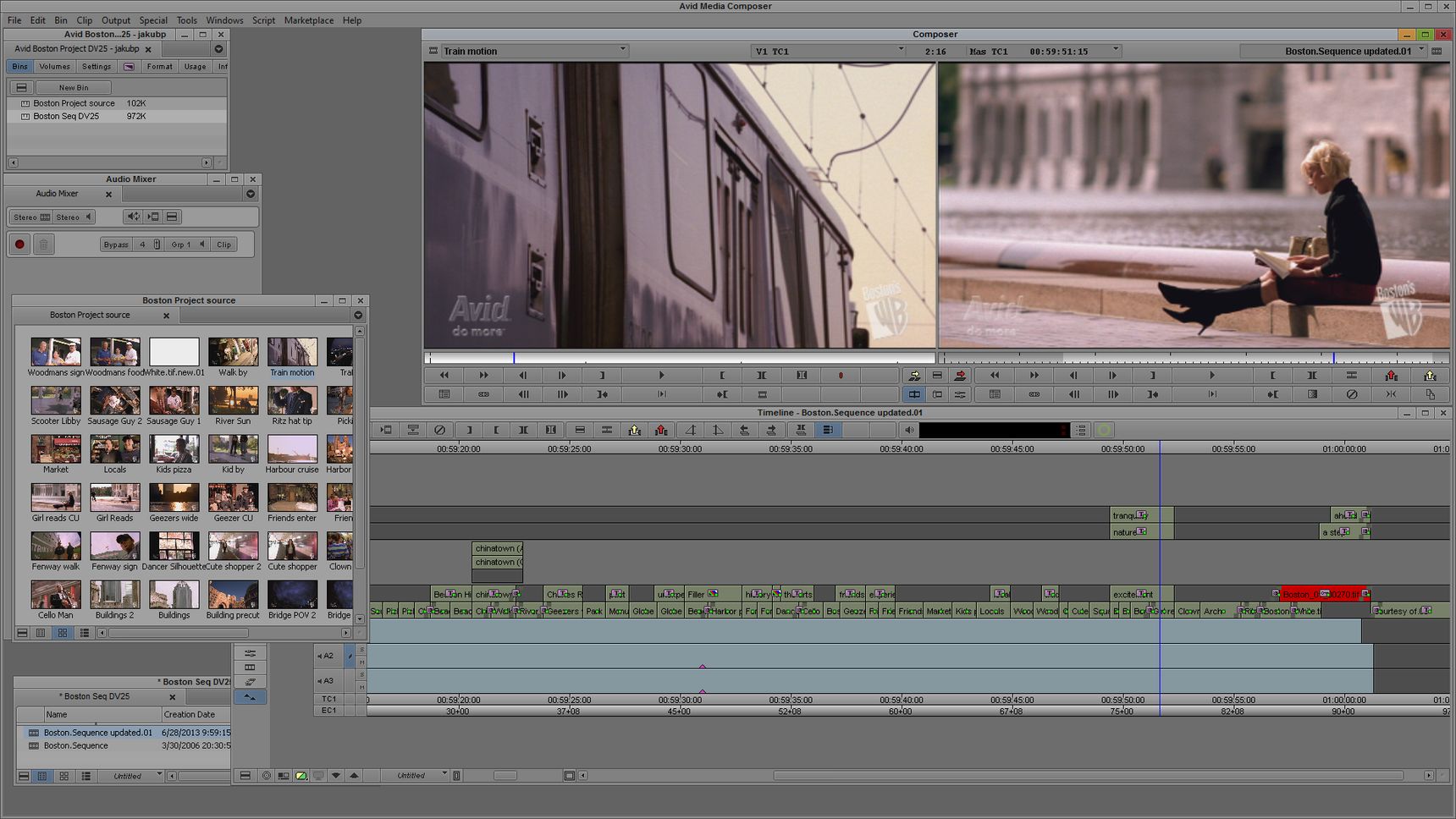The height and width of the screenshot is (819, 1456).
Task: Open Effect Mode sliders icon
Action: 960,394
